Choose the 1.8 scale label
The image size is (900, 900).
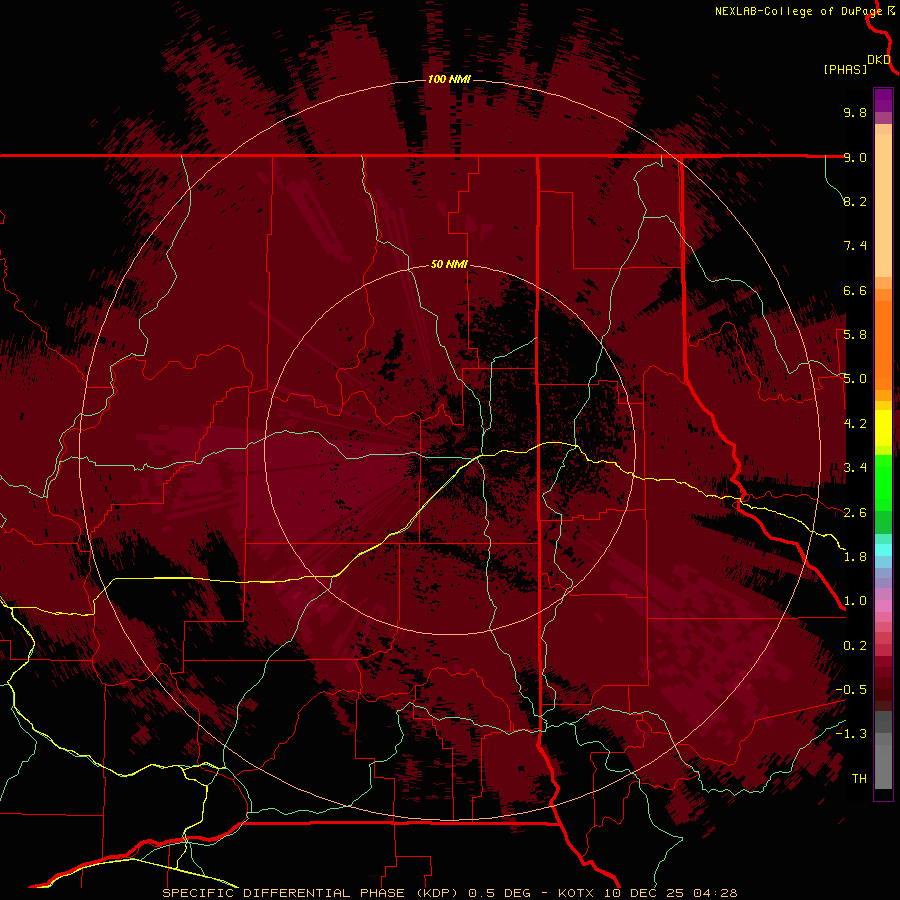click(x=855, y=557)
